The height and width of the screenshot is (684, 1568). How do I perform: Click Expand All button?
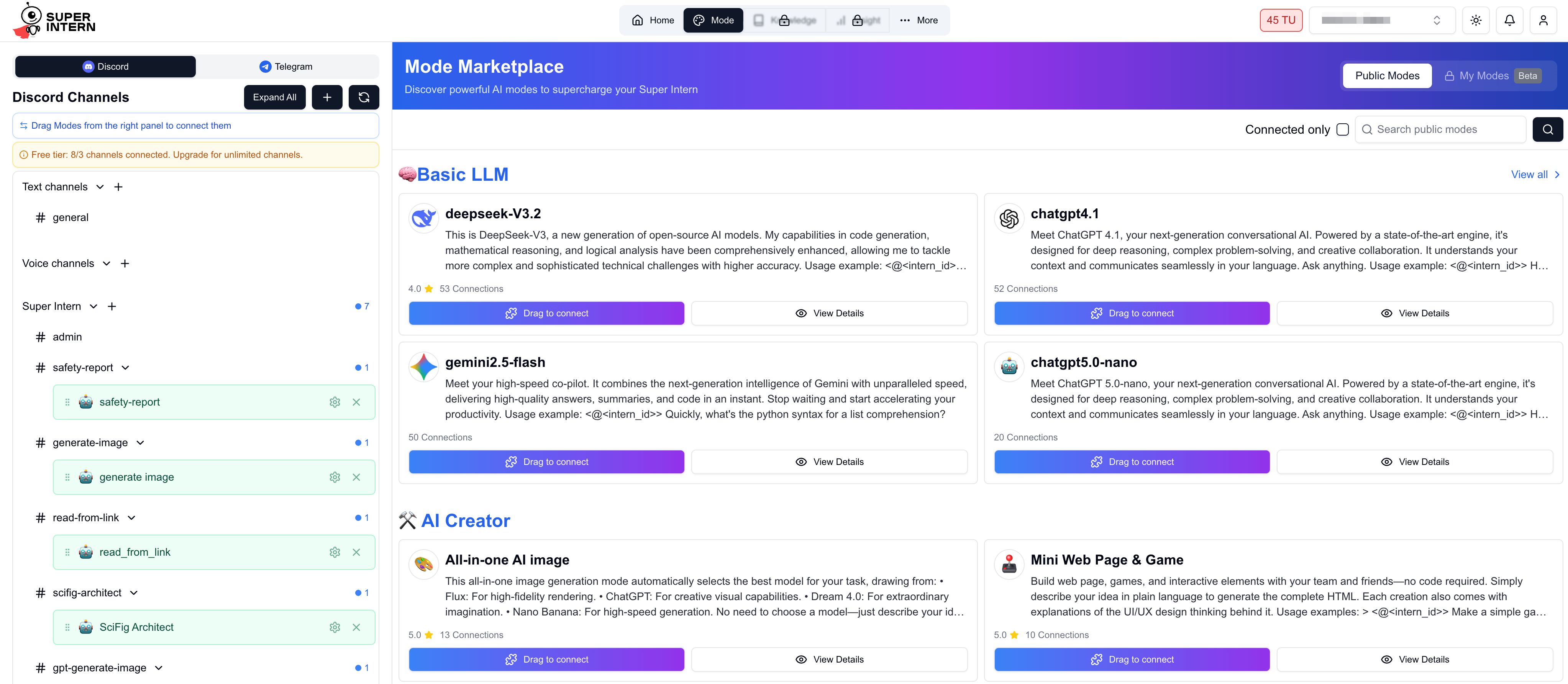(274, 97)
